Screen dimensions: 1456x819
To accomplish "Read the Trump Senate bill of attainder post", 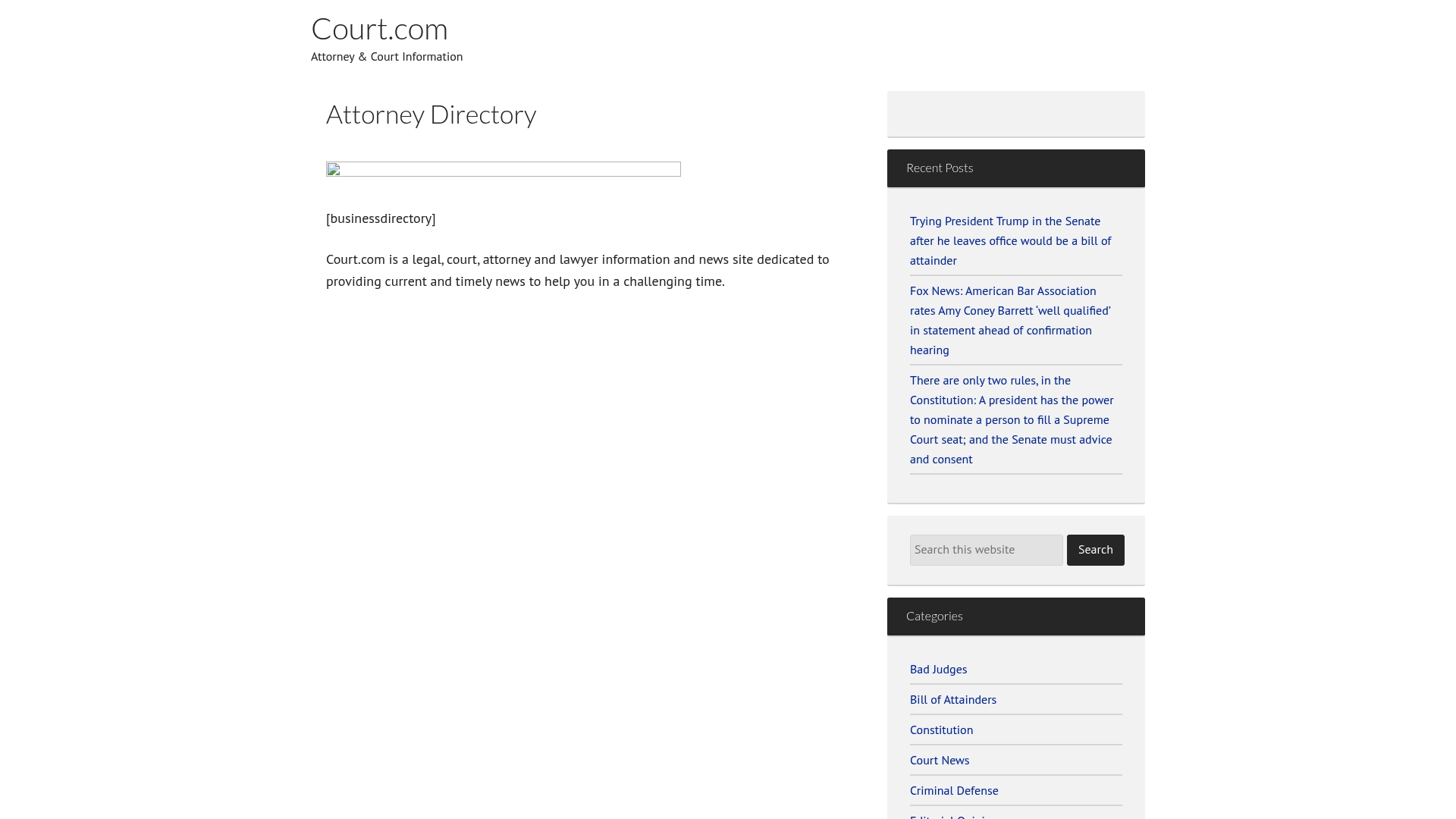I will [x=1010, y=240].
